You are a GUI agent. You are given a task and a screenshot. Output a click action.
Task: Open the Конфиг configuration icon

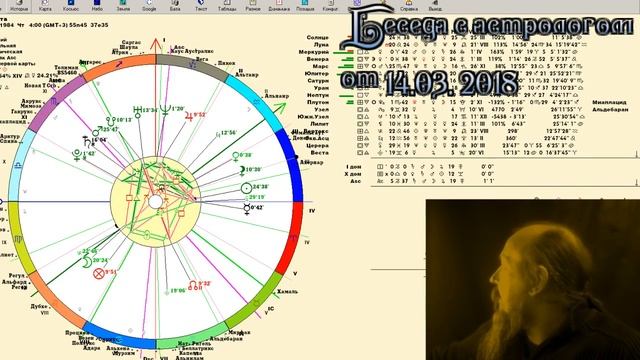(x=330, y=5)
